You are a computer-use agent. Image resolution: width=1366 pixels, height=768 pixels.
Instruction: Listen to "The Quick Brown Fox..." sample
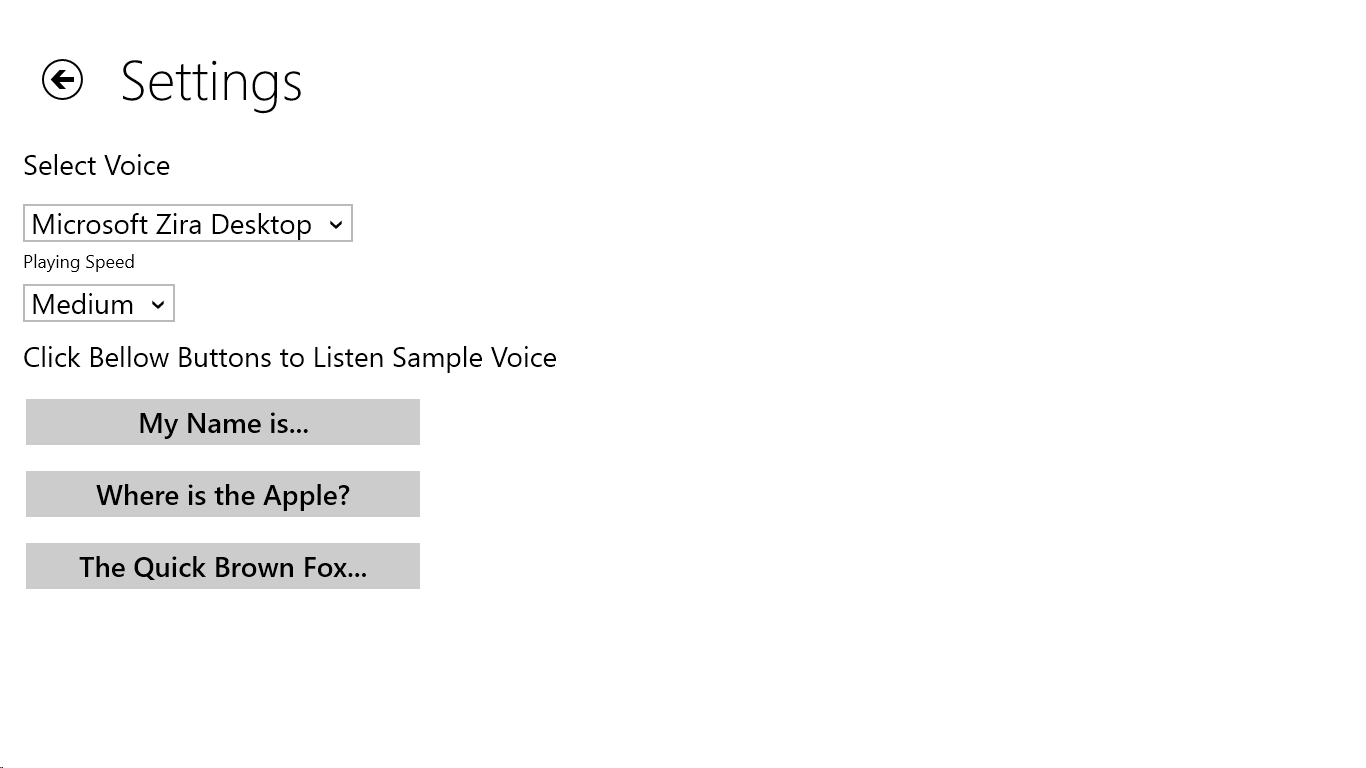tap(223, 567)
